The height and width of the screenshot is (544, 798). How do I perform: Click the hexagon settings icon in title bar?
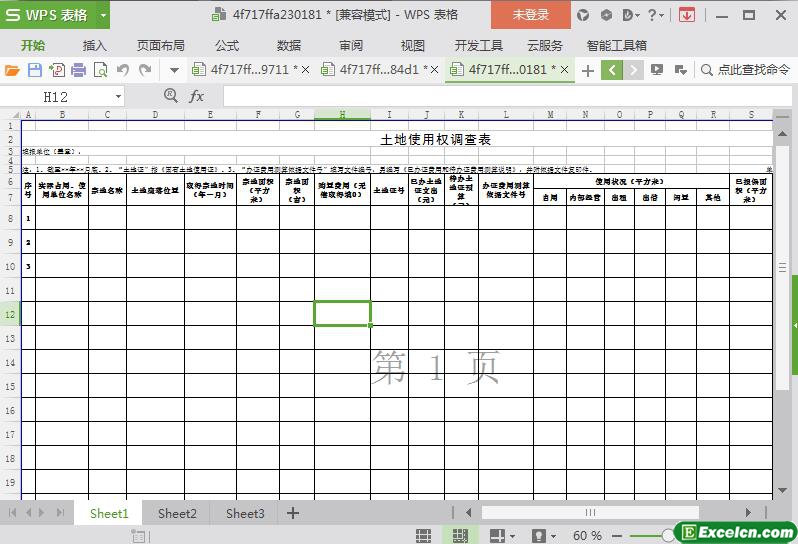point(606,15)
